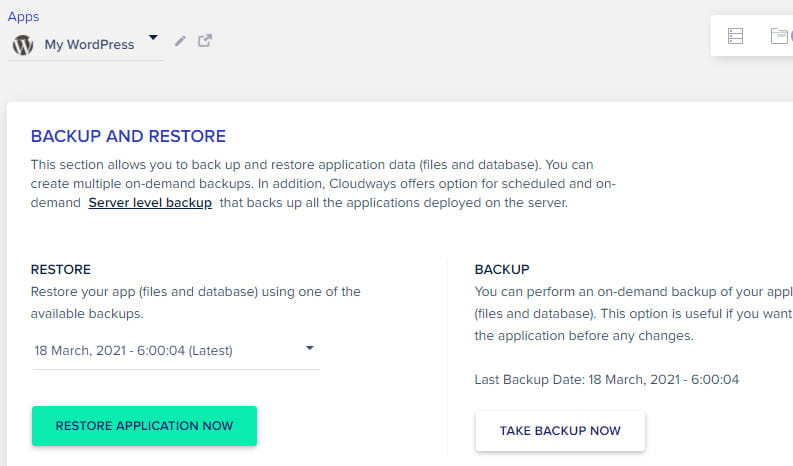
Task: Click the "My WordPress" application name
Action: point(89,45)
